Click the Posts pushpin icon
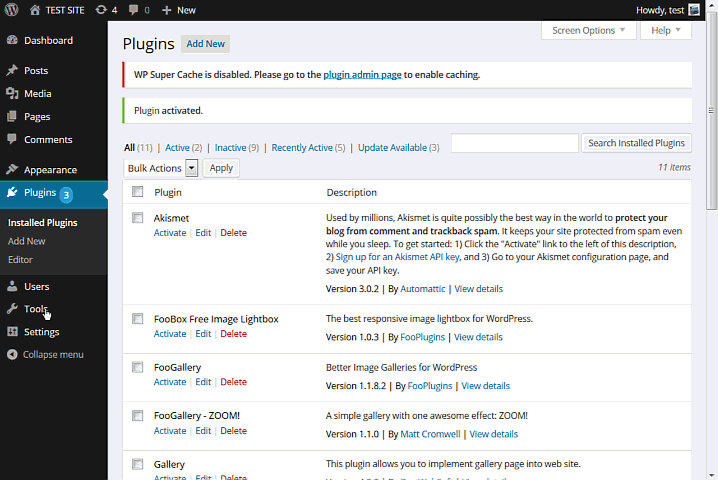The height and width of the screenshot is (480, 718). (12, 70)
